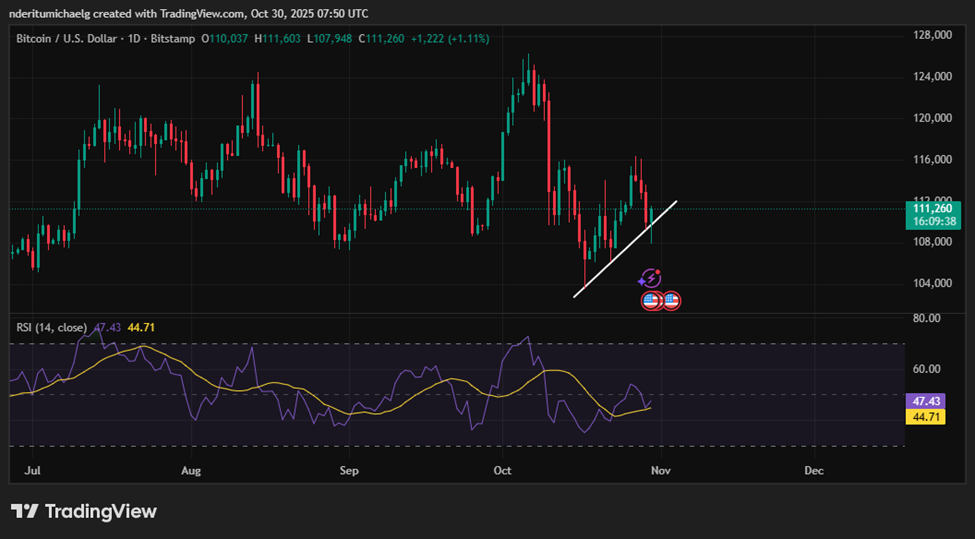Screen dimensions: 975x539
Task: Click the 'created with TradingView.com' header text
Action: coord(170,14)
